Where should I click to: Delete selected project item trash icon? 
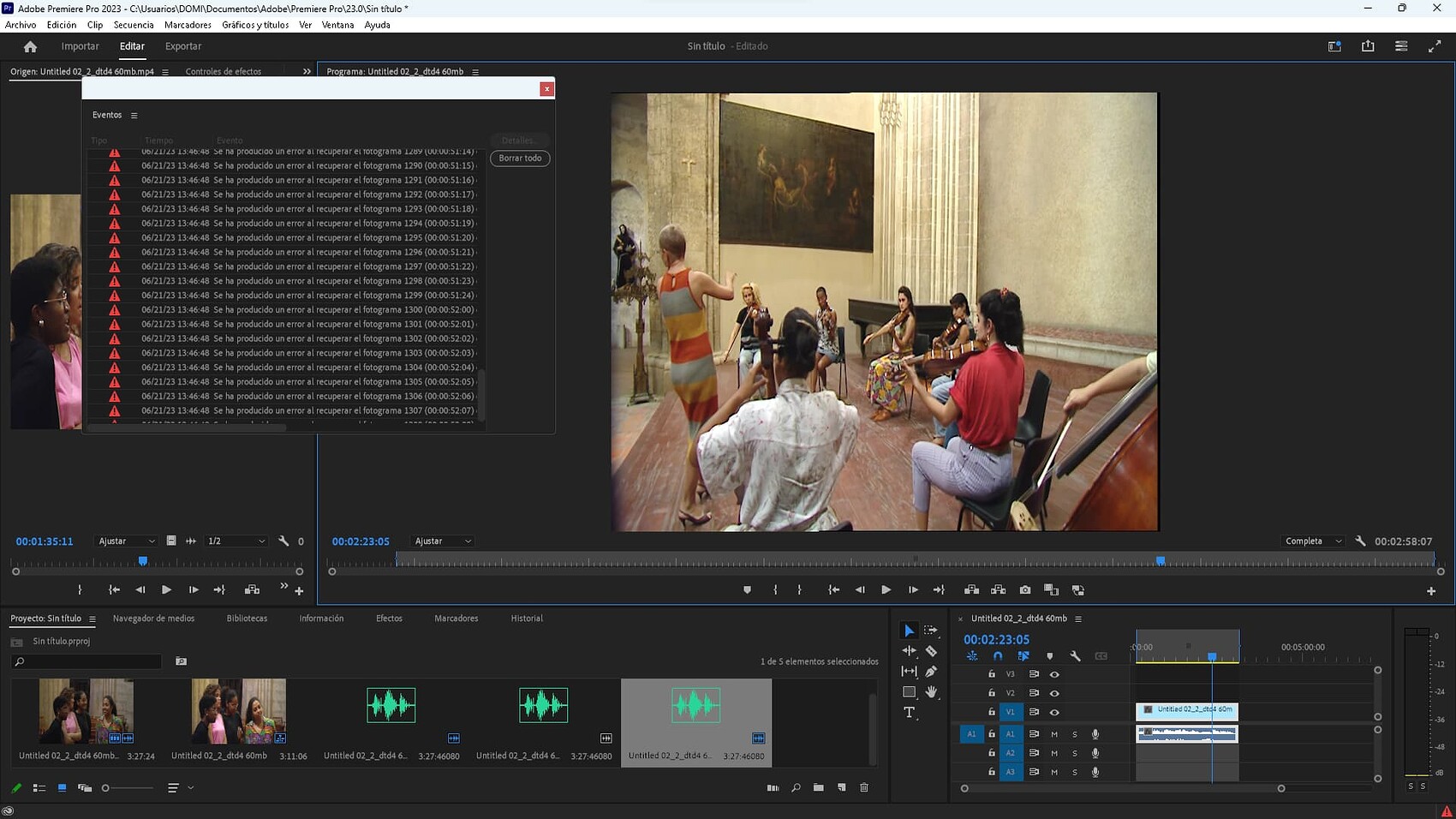[x=864, y=788]
